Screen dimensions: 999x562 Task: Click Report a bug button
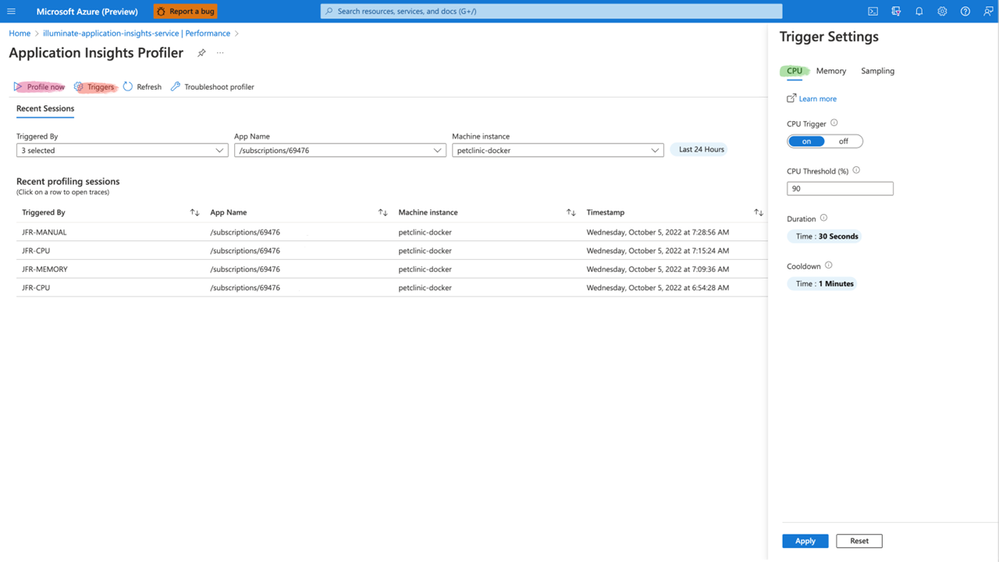tap(185, 11)
